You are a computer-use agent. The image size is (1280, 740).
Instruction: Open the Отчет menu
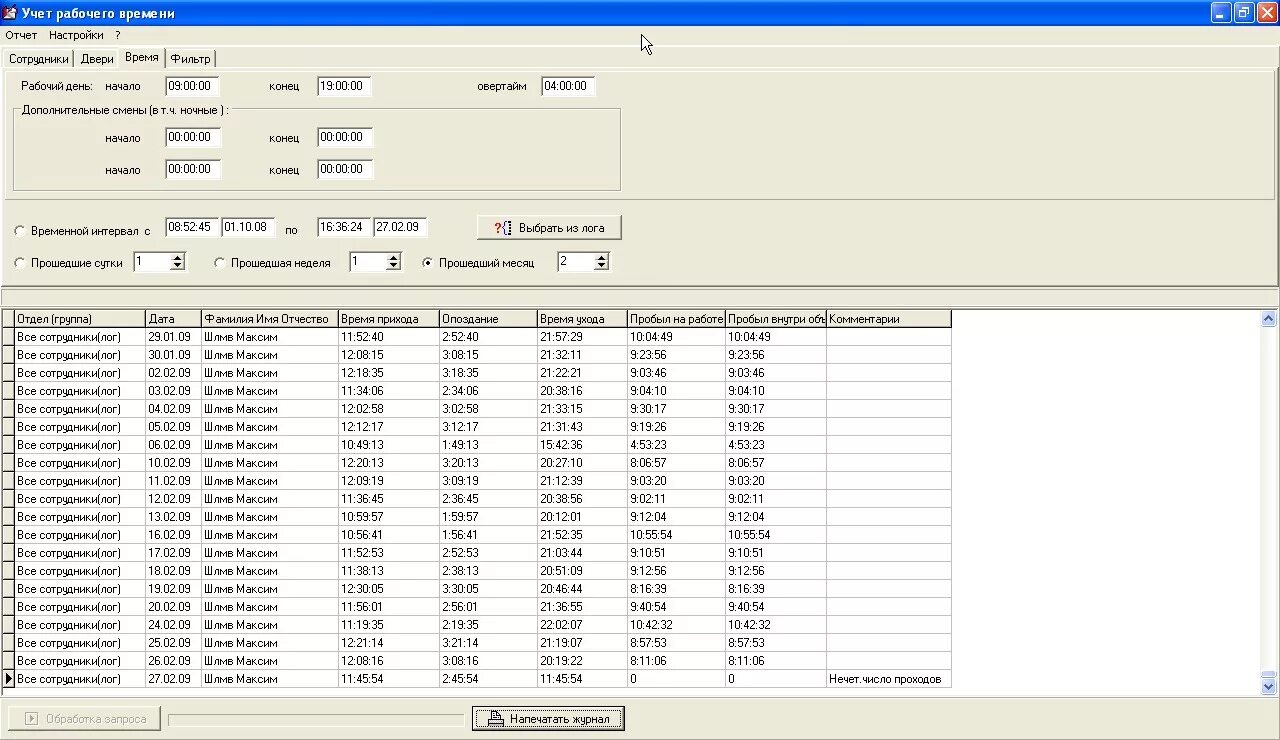point(21,35)
